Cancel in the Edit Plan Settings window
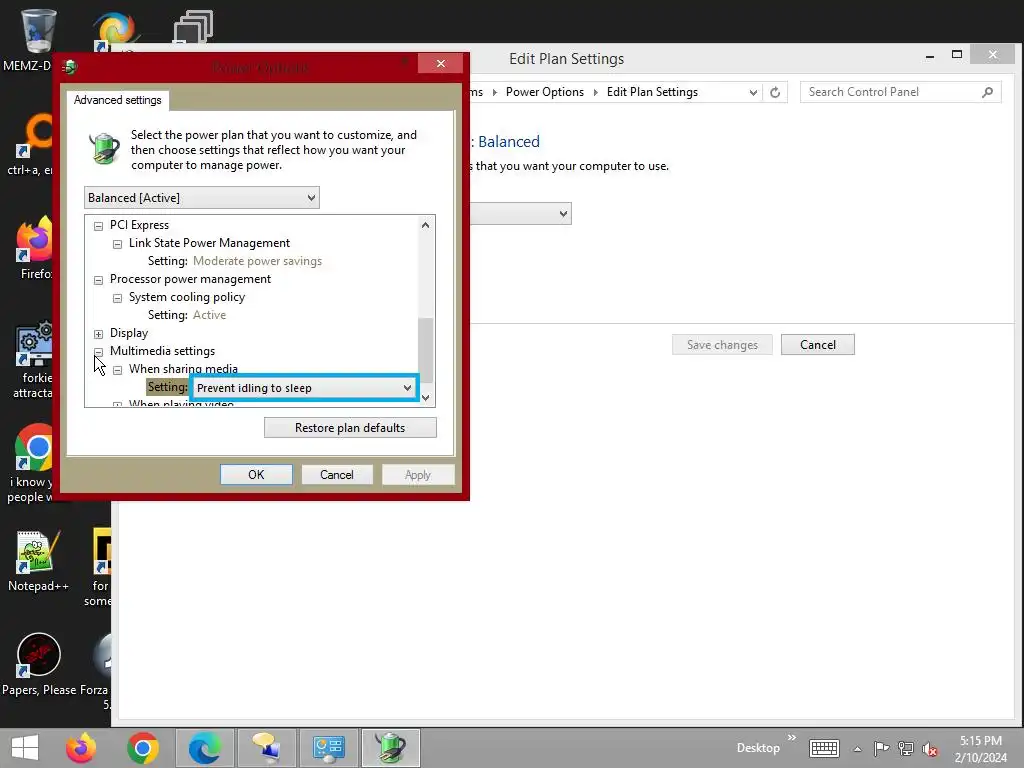 click(818, 345)
